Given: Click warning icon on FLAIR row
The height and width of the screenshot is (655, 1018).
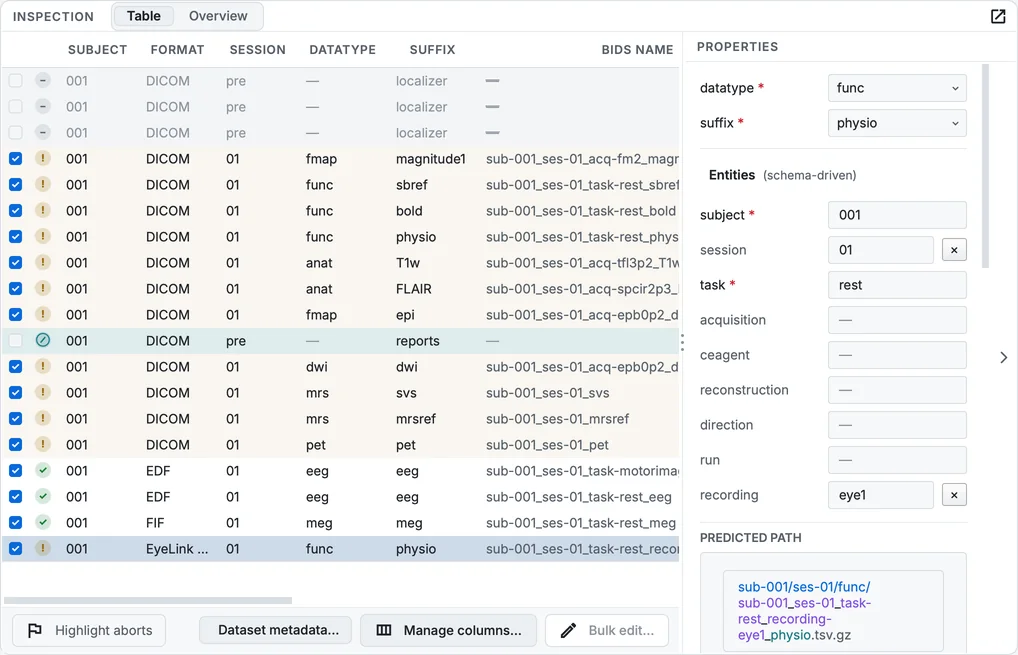Looking at the screenshot, I should (43, 288).
